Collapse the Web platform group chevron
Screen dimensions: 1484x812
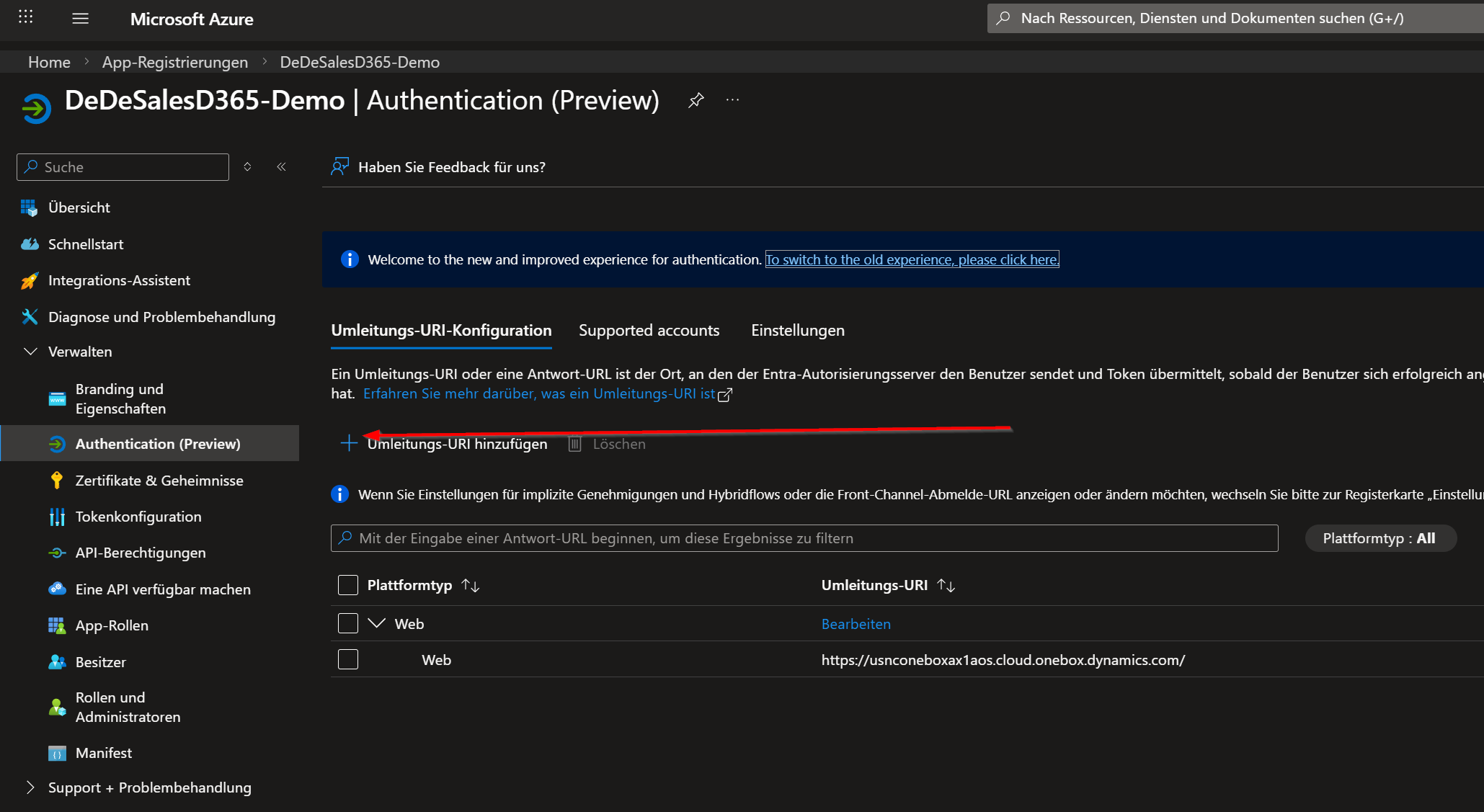[377, 623]
